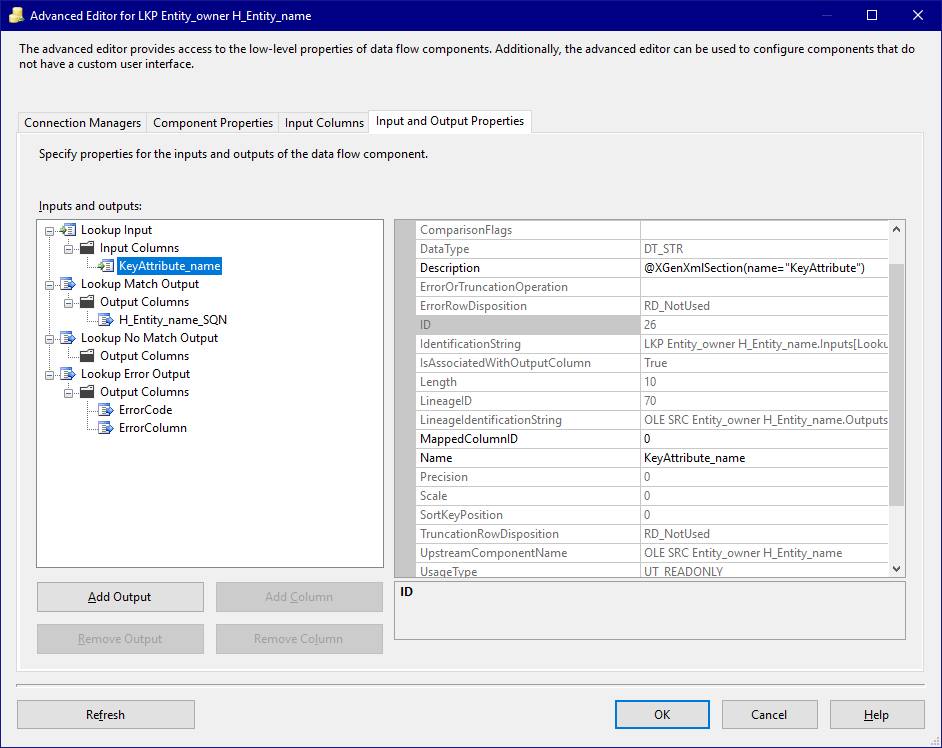The width and height of the screenshot is (942, 748).
Task: Click the property grid scroll down arrow
Action: [x=896, y=568]
